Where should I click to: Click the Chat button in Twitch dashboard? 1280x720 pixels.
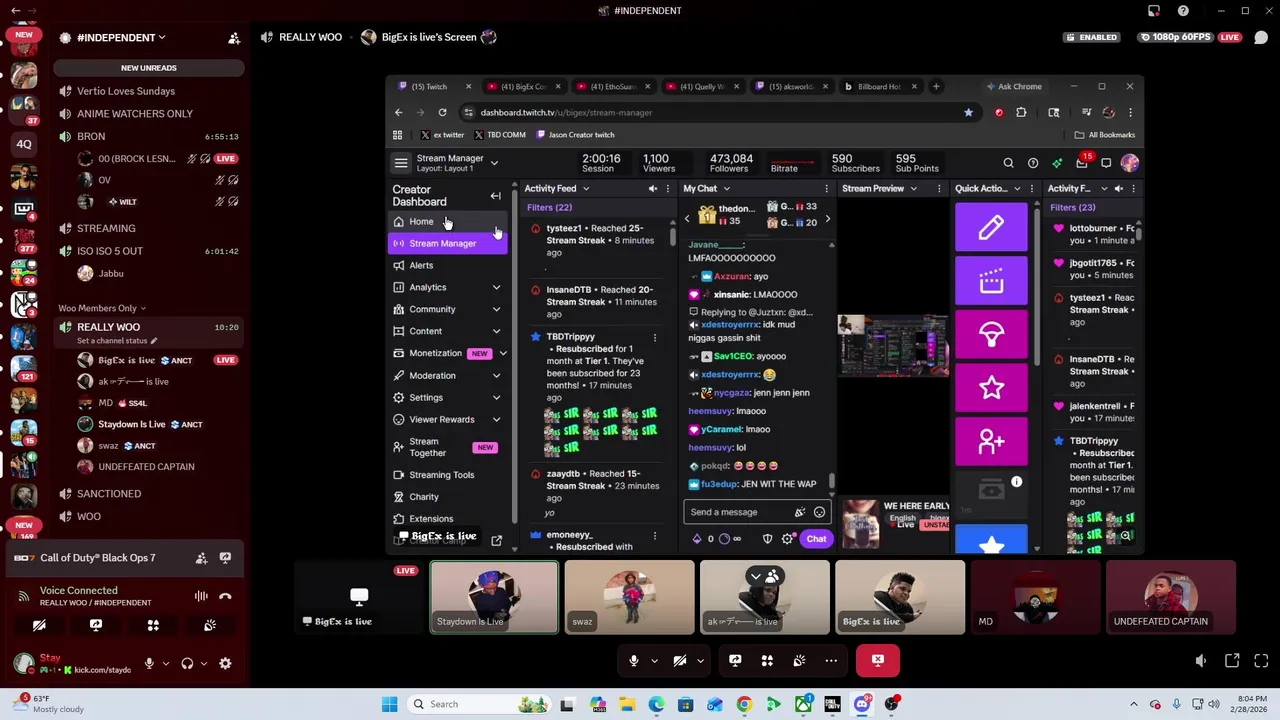coord(816,539)
